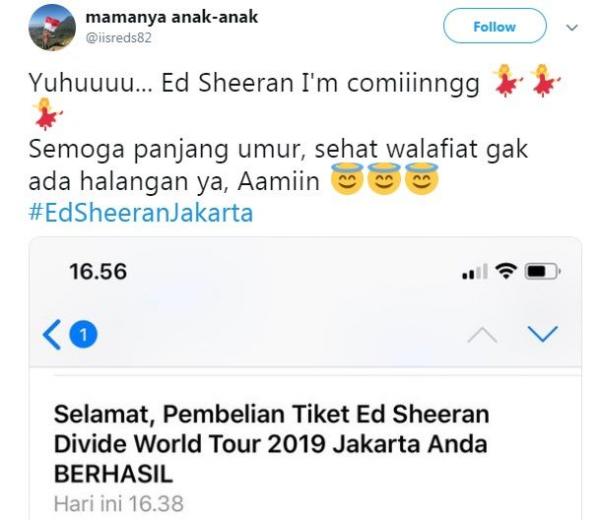The image size is (600, 520).
Task: Click the first dancing woman emoji
Action: pyautogui.click(x=507, y=80)
